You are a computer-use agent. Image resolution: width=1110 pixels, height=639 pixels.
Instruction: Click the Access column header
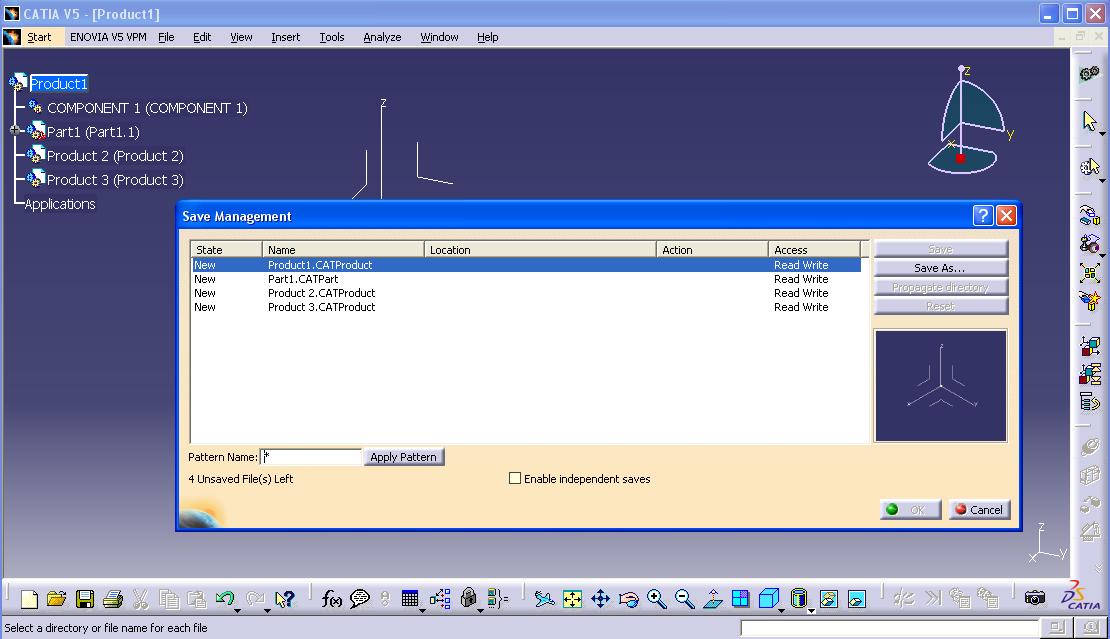(x=814, y=250)
